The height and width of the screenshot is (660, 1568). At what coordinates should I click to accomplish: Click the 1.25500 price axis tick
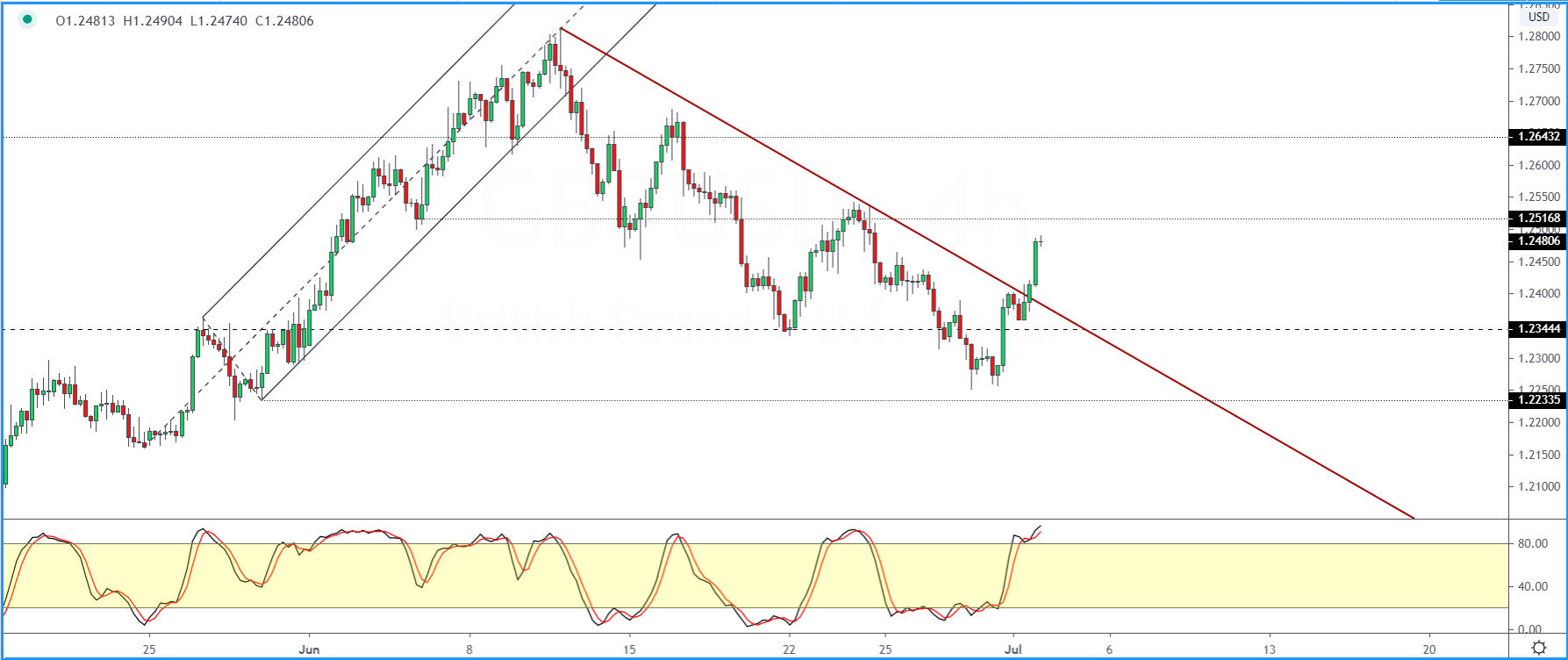click(x=1539, y=197)
